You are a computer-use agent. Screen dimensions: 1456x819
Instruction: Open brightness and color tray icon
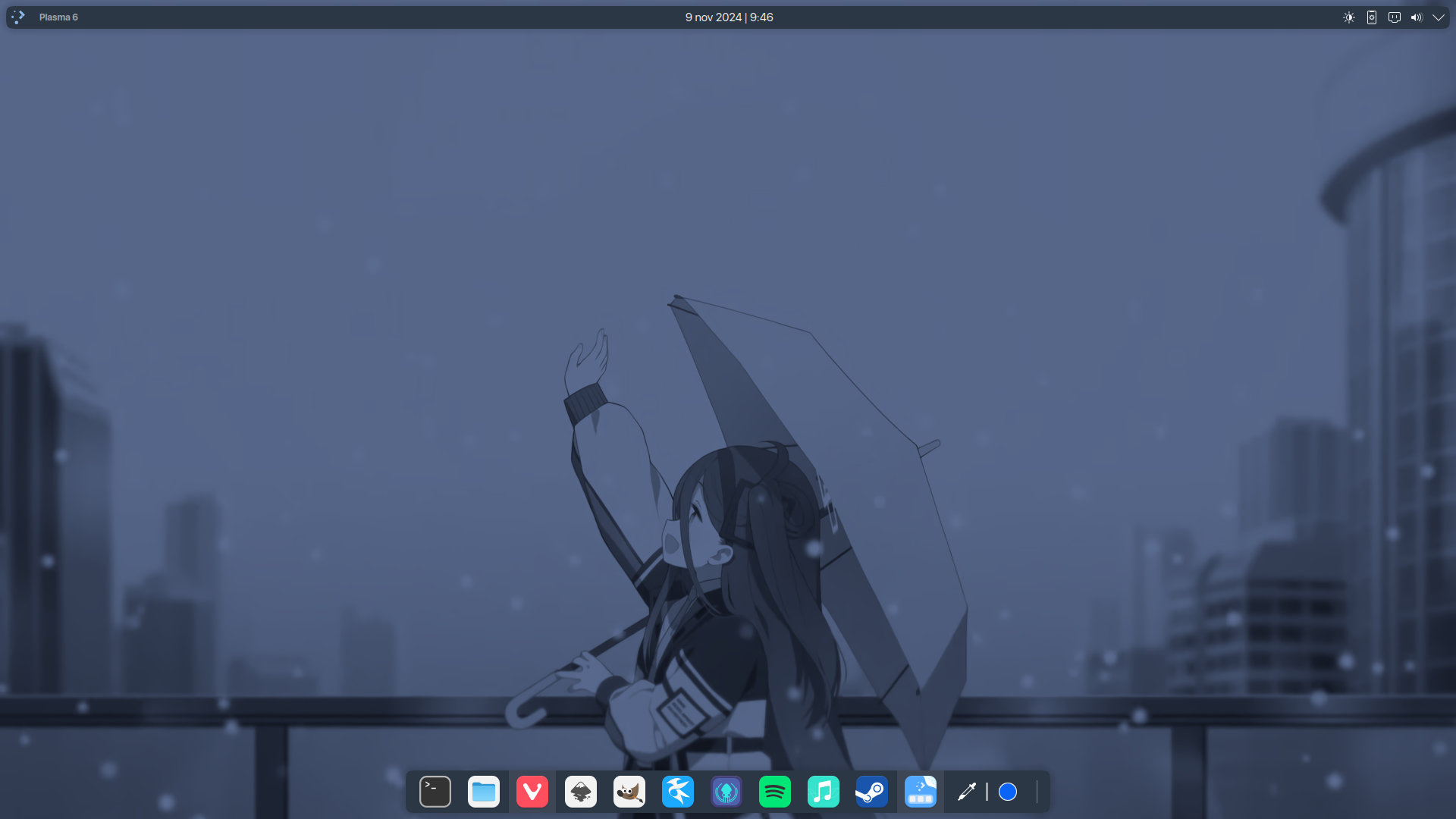tap(1349, 17)
